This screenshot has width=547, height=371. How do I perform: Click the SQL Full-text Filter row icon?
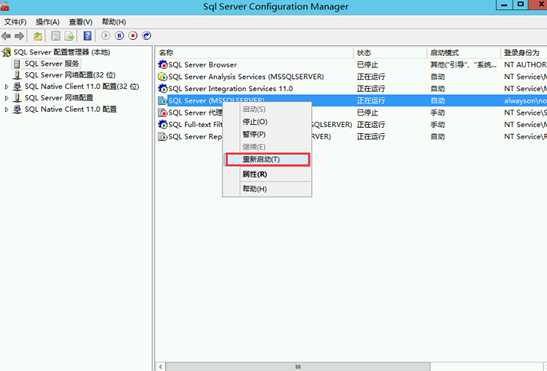163,124
